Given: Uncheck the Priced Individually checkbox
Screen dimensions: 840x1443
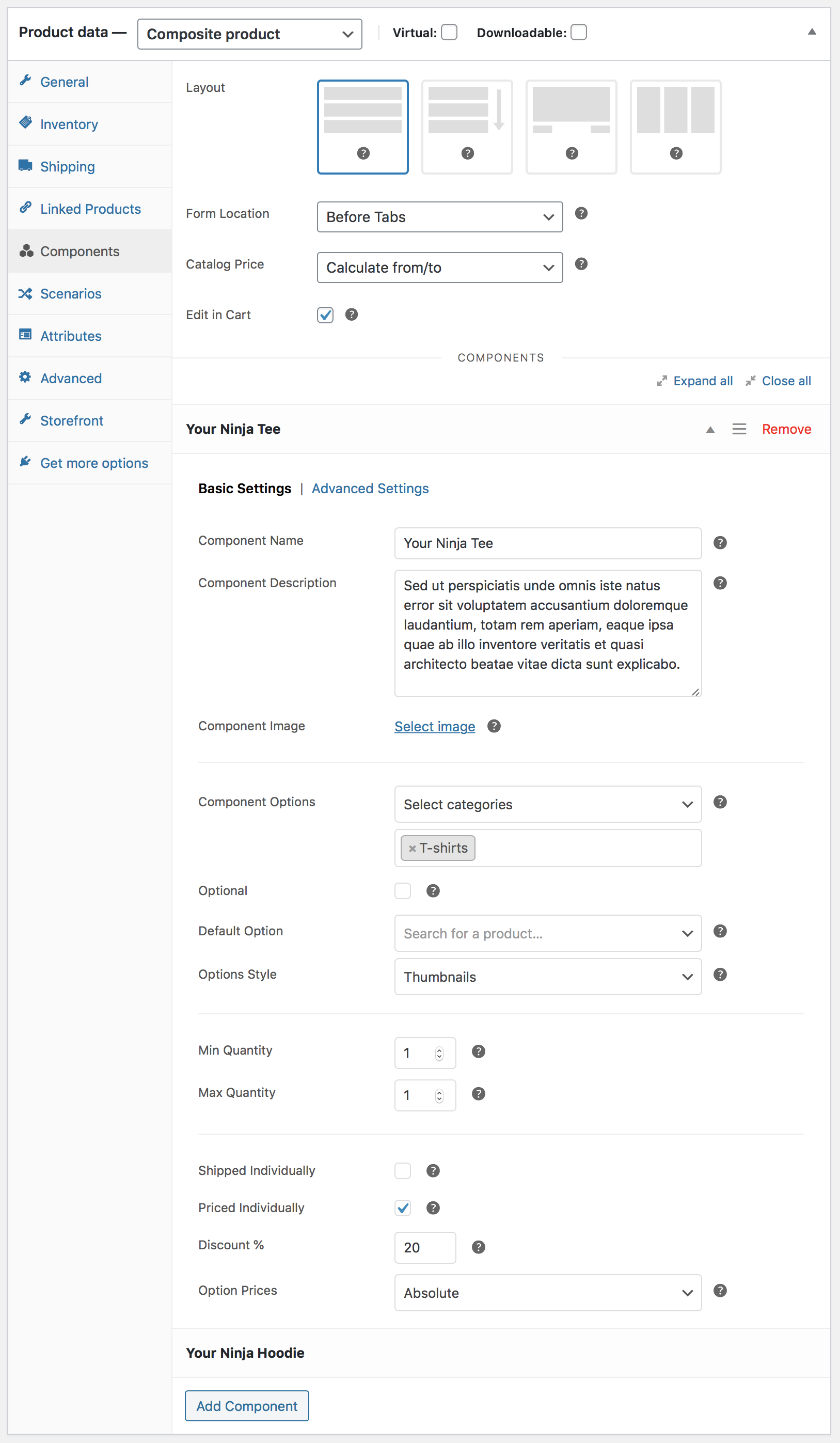Looking at the screenshot, I should coord(403,1207).
